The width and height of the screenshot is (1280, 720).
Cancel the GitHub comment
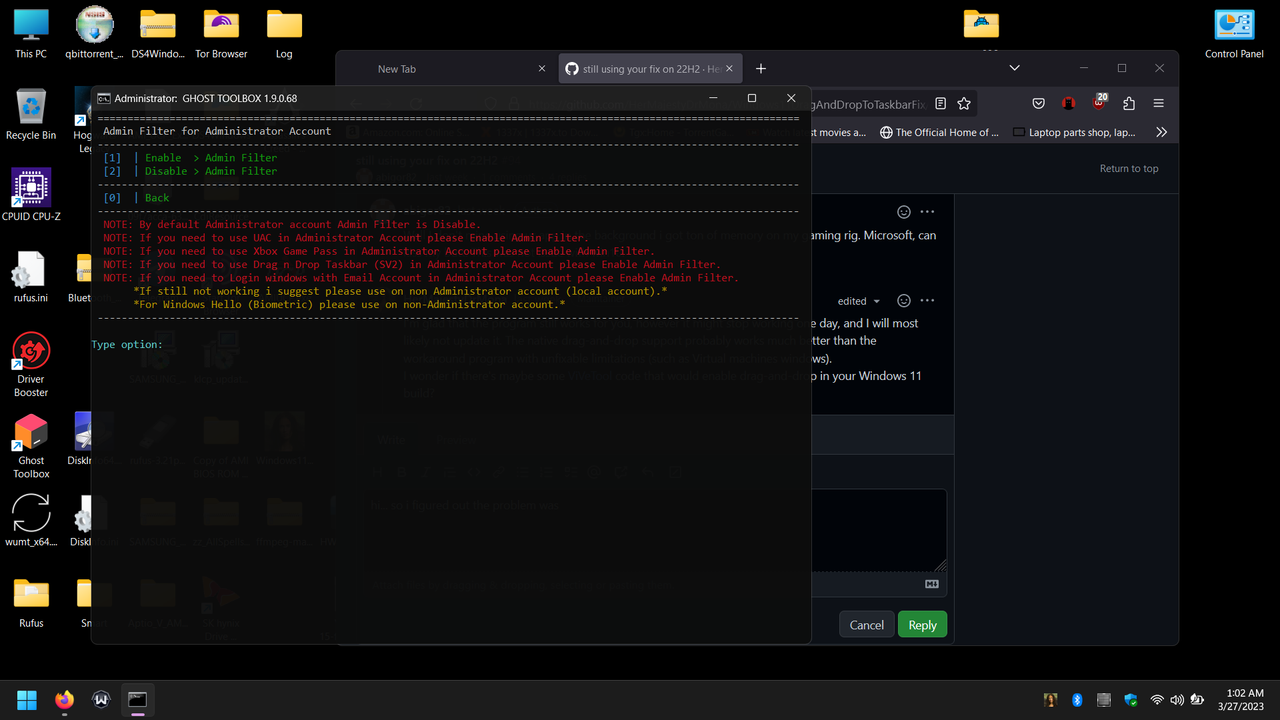pyautogui.click(x=866, y=625)
